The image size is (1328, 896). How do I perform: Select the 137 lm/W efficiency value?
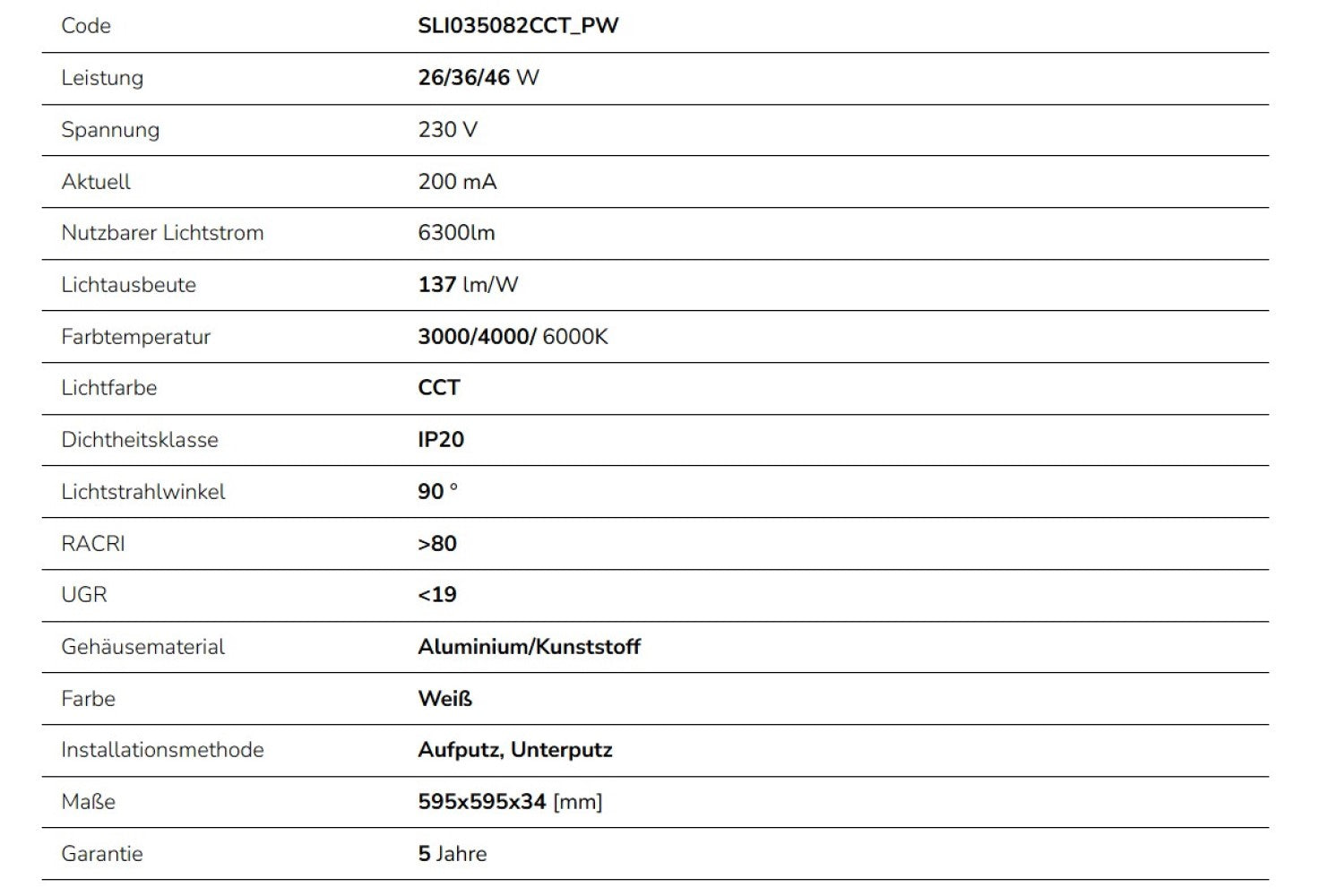click(468, 285)
